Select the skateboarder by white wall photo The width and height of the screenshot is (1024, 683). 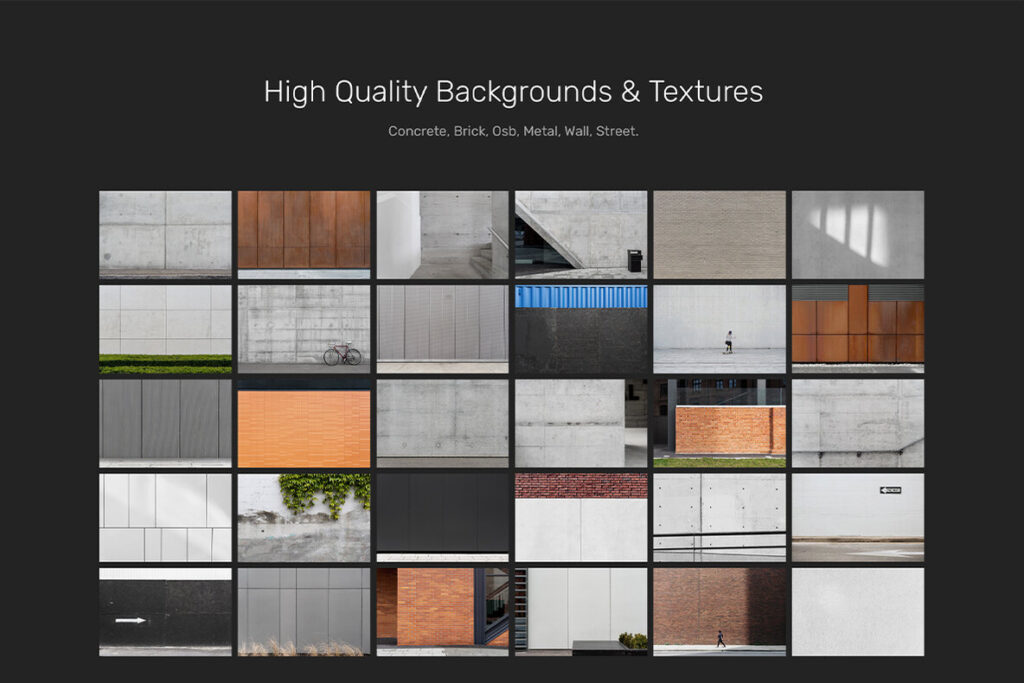(x=719, y=329)
